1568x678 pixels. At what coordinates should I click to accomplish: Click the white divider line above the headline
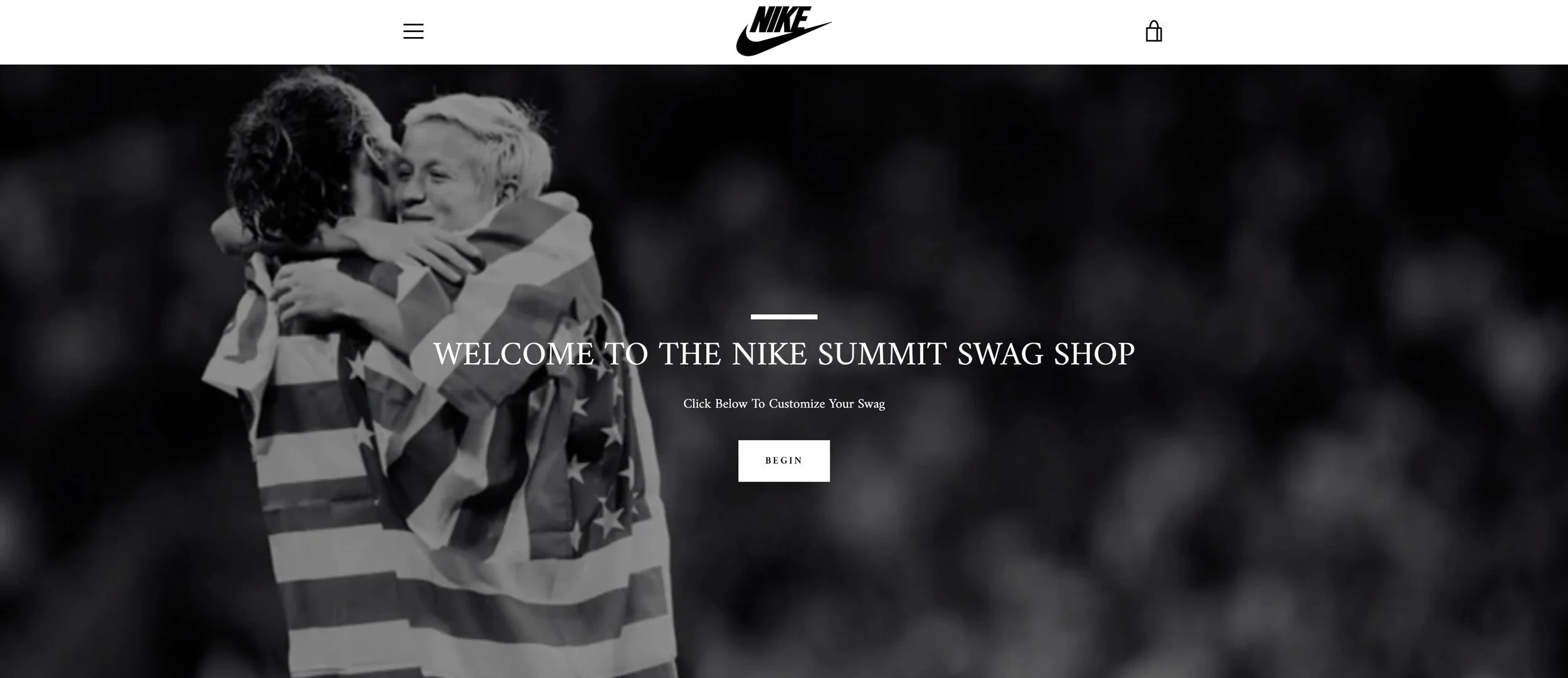[x=784, y=317]
